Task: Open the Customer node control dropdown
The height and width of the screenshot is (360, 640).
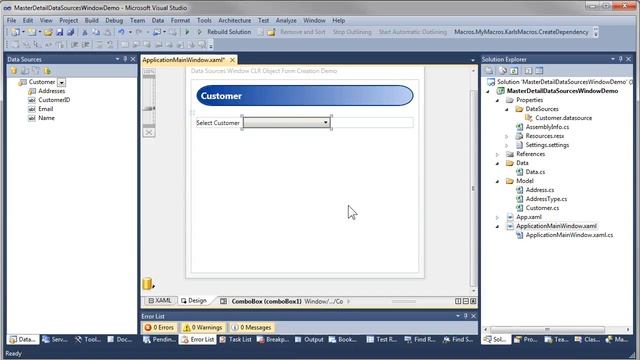Action: click(x=61, y=82)
